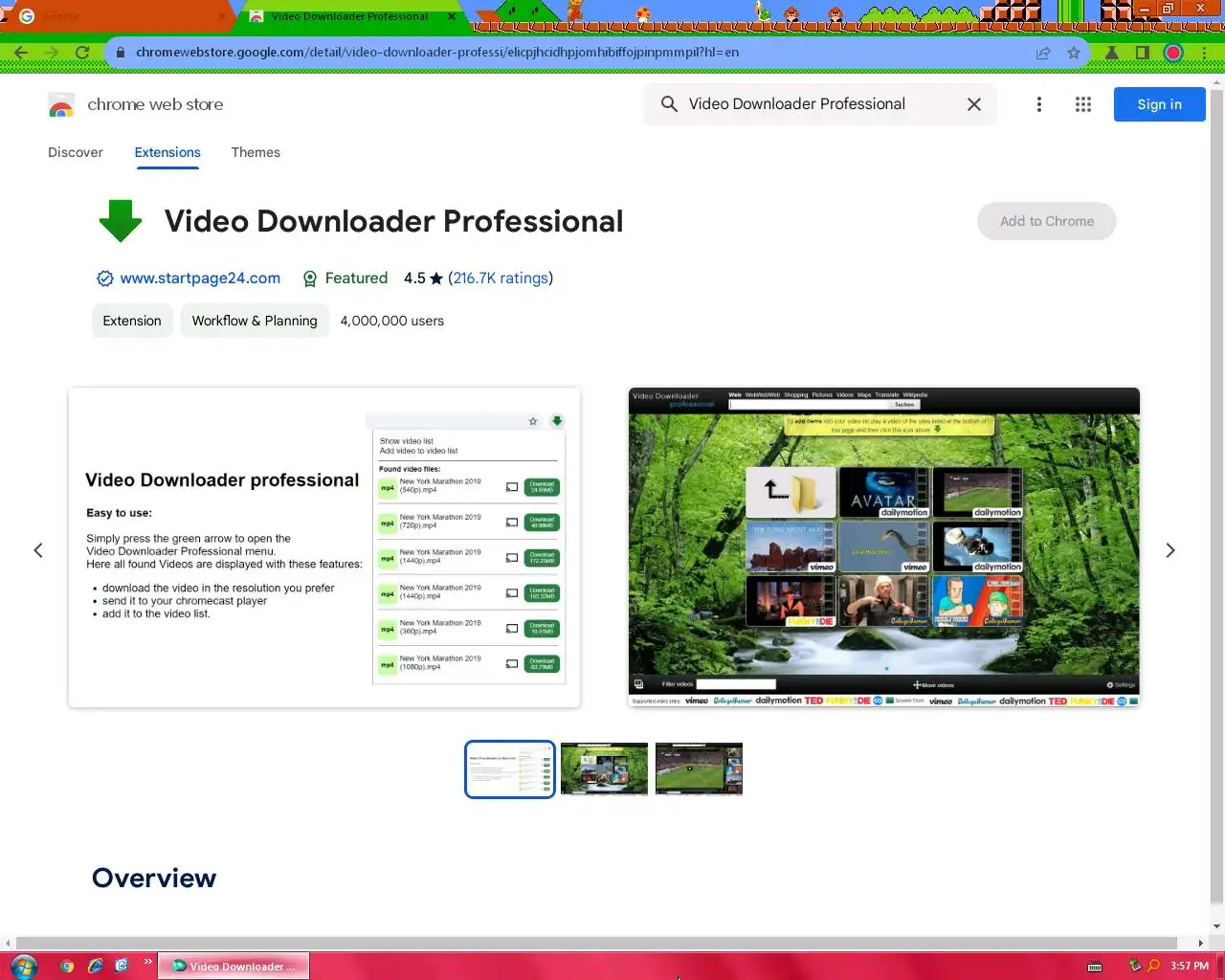Select the second forest screenshot thumbnail
The image size is (1225, 980).
pos(604,769)
